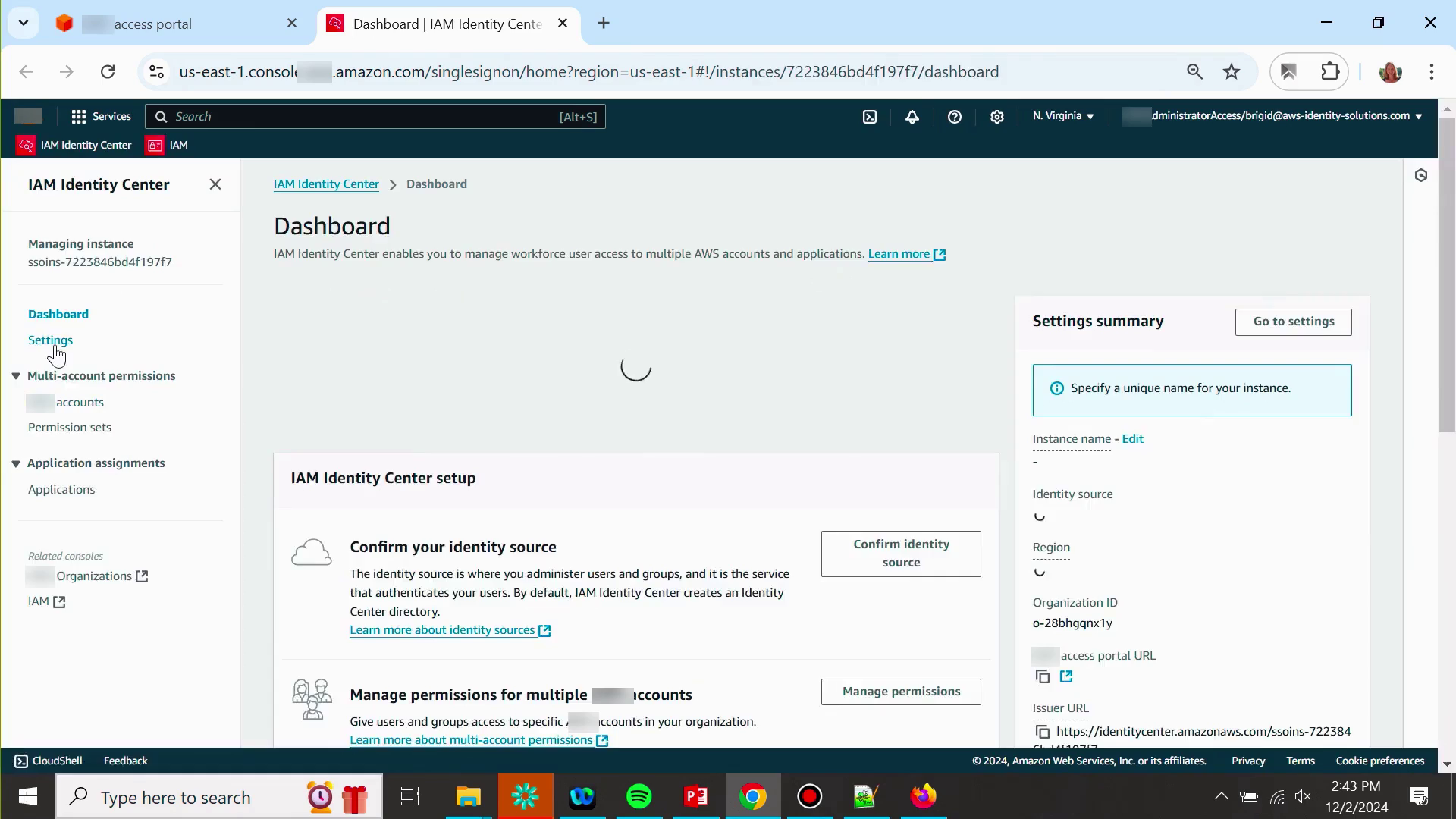This screenshot has width=1456, height=819.
Task: Open the Chrome profile avatar
Action: click(x=1391, y=72)
